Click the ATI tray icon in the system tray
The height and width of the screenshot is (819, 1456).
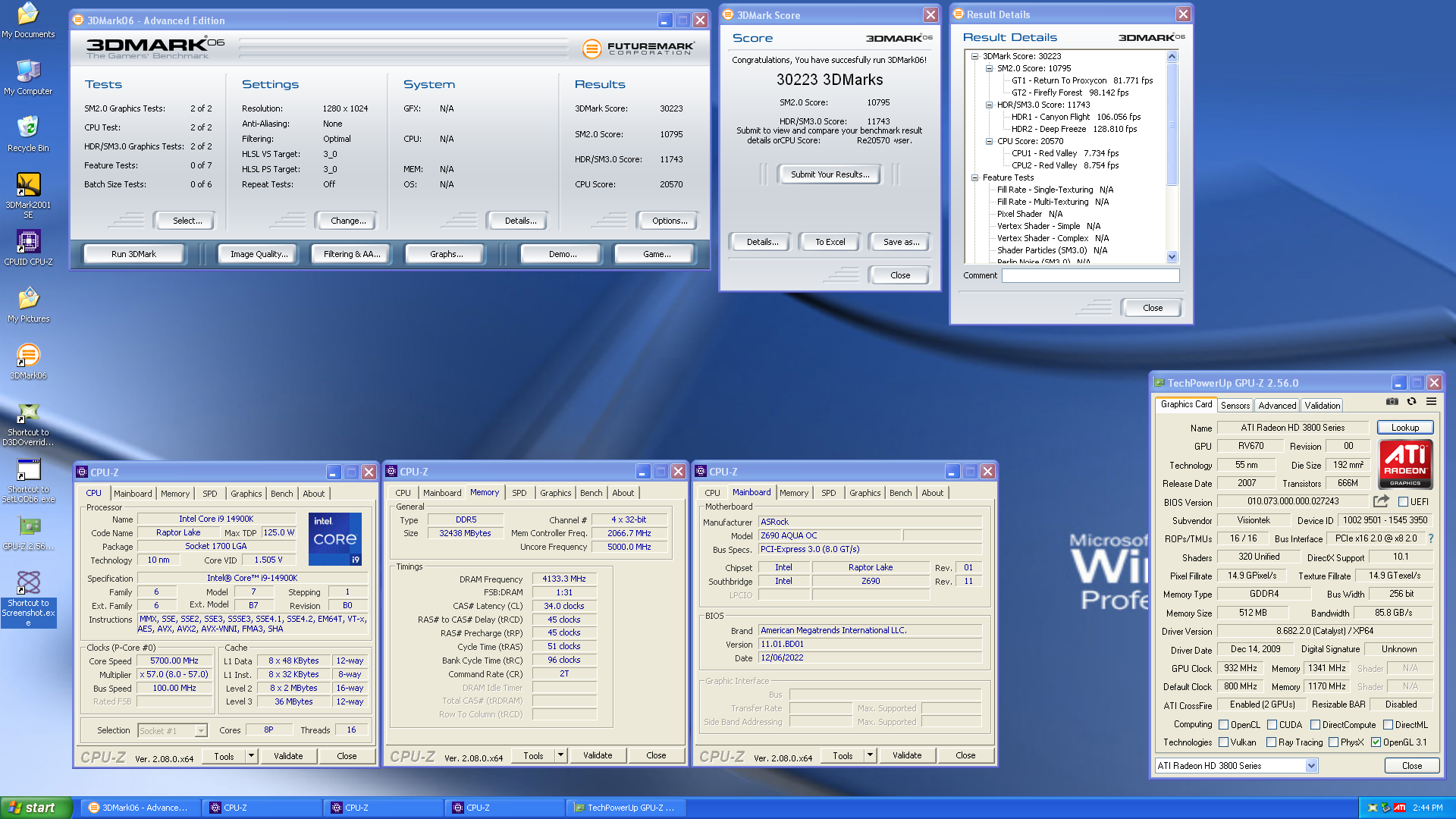pyautogui.click(x=1400, y=808)
